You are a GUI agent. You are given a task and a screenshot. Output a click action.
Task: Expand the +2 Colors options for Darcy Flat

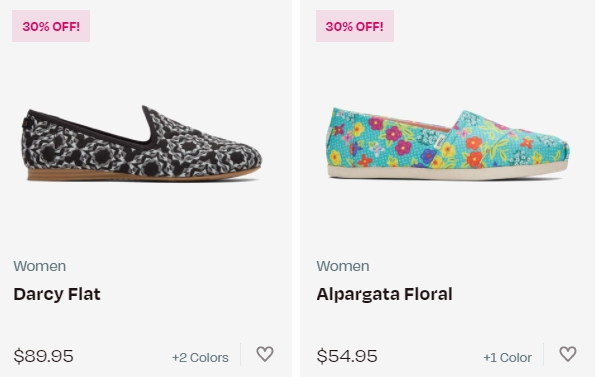tap(200, 357)
